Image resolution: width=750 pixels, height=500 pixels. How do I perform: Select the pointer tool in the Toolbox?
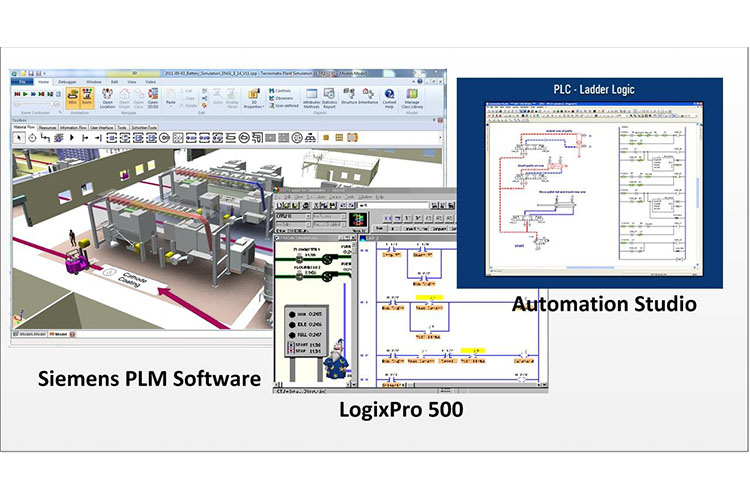click(19, 138)
